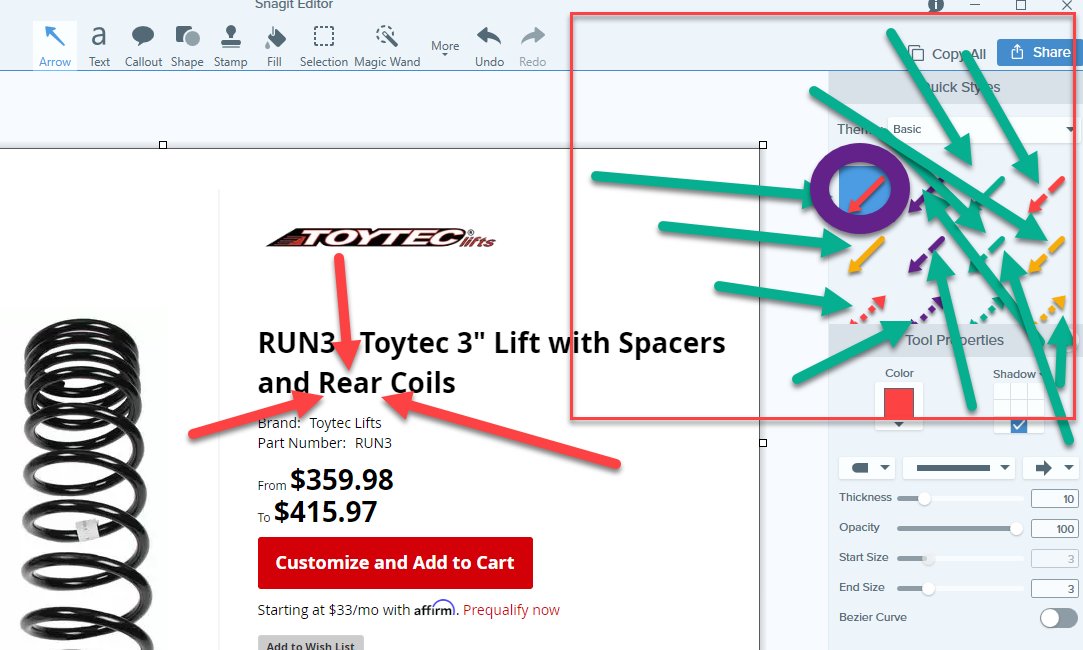
Task: Click the blue Share button
Action: tap(1039, 52)
